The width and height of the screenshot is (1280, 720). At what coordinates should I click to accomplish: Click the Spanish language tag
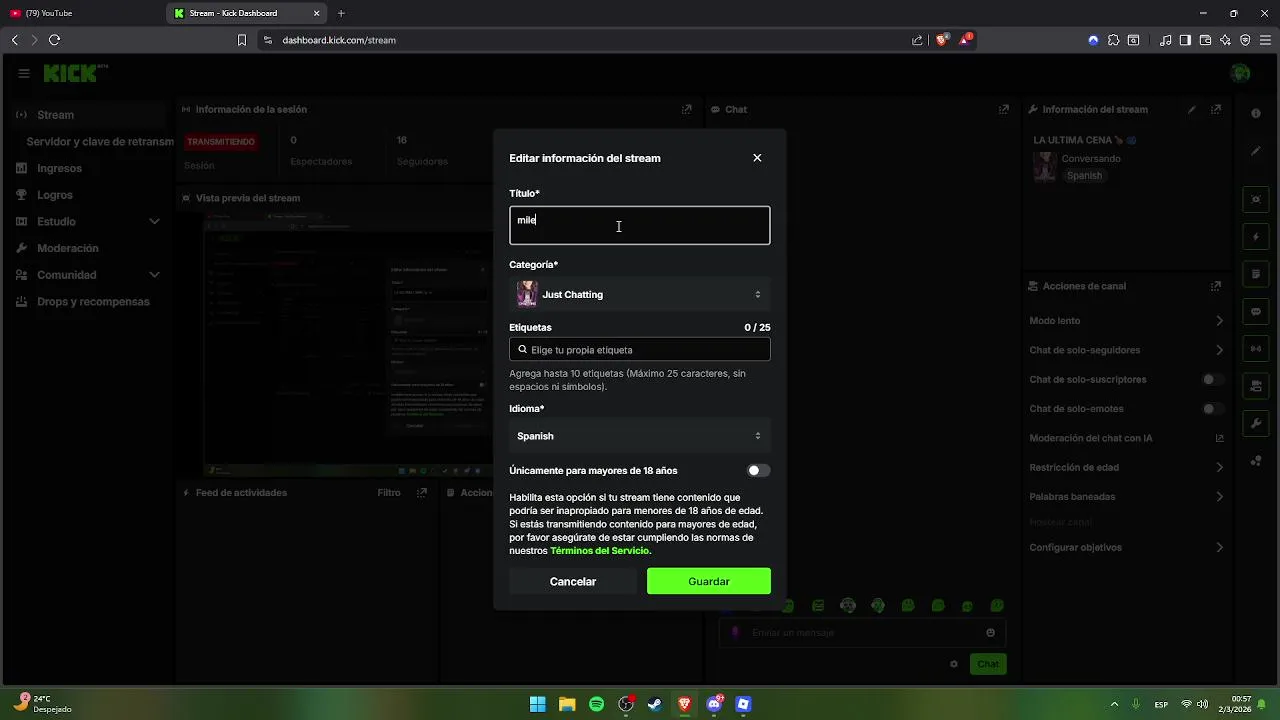[x=1084, y=175]
